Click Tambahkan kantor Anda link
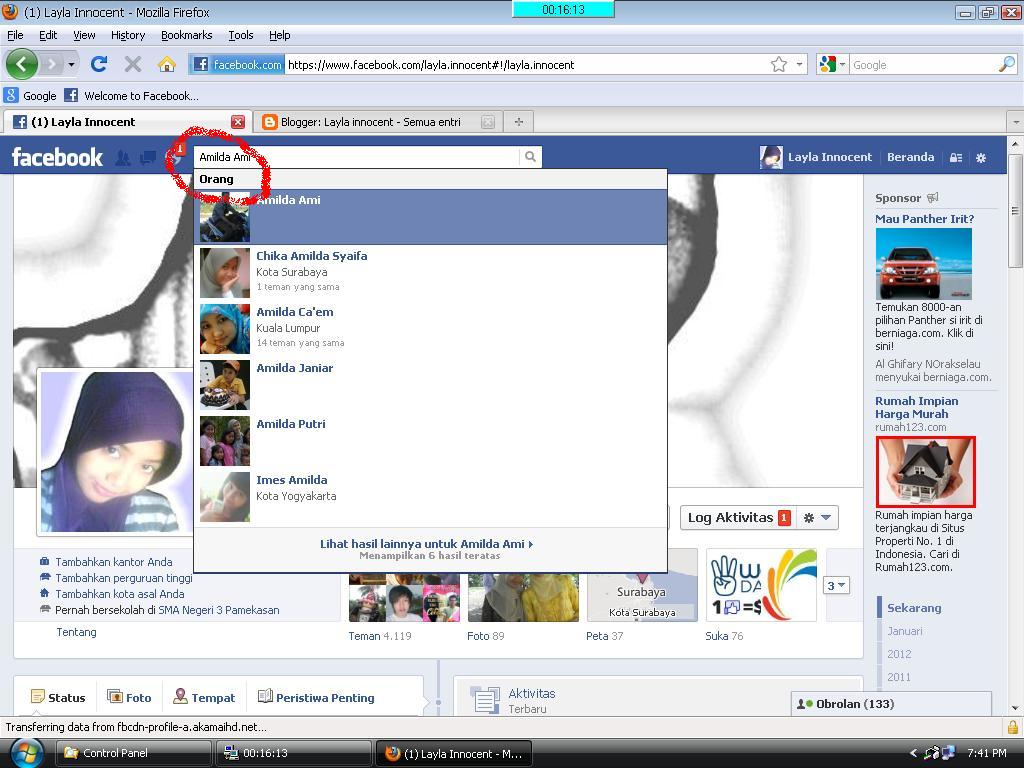1024x768 pixels. [114, 562]
